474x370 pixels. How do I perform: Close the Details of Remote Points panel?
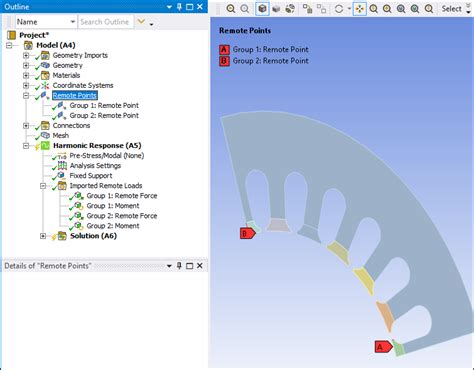click(200, 266)
